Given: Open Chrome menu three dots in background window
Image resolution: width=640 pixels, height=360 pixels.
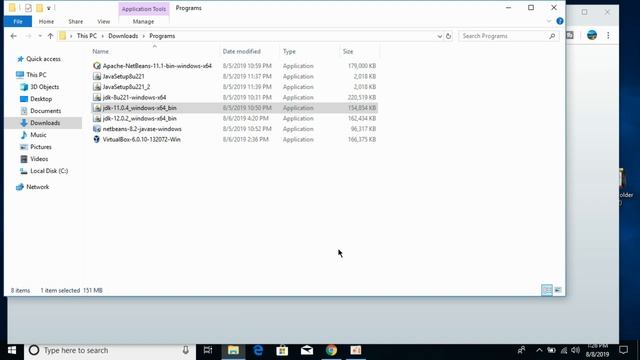Looking at the screenshot, I should point(608,36).
